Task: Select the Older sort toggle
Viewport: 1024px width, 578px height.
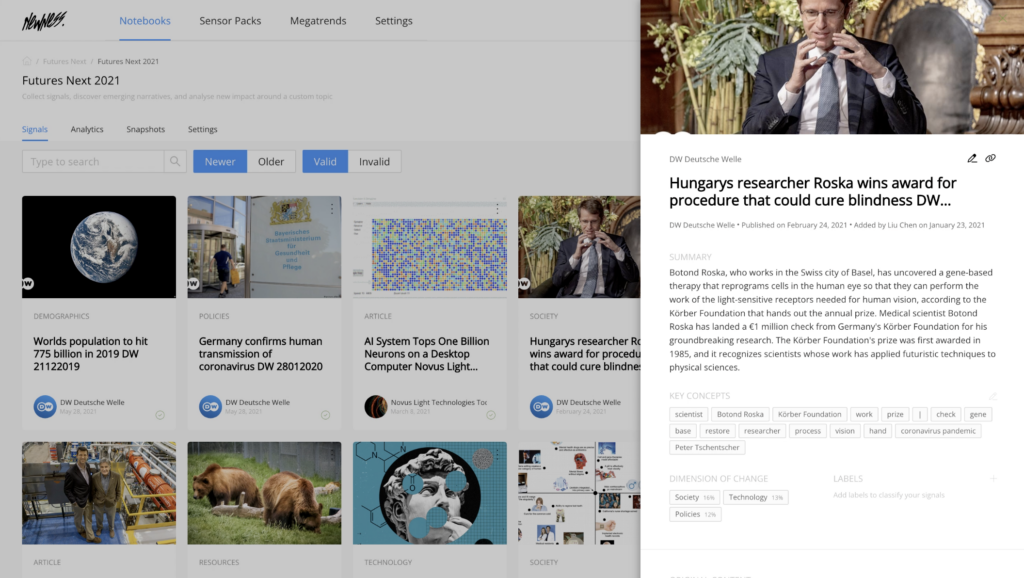Action: click(x=271, y=162)
